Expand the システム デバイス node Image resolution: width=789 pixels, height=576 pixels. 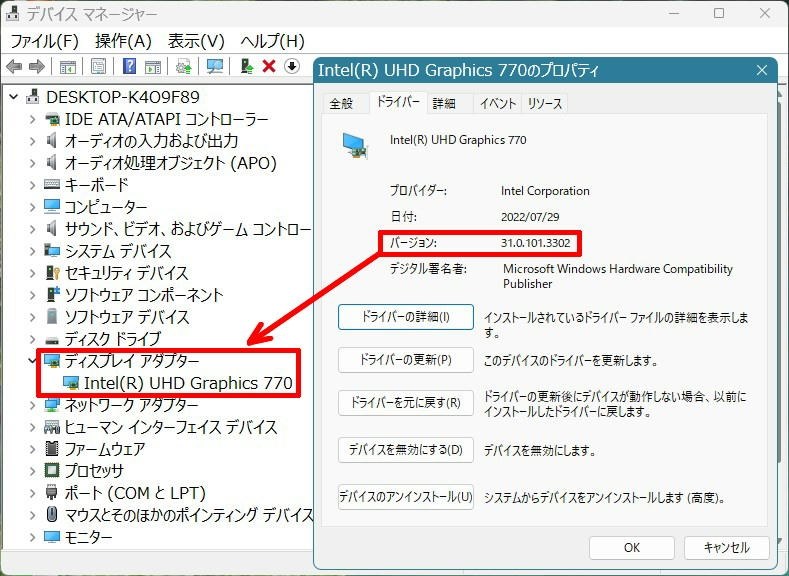(x=33, y=251)
